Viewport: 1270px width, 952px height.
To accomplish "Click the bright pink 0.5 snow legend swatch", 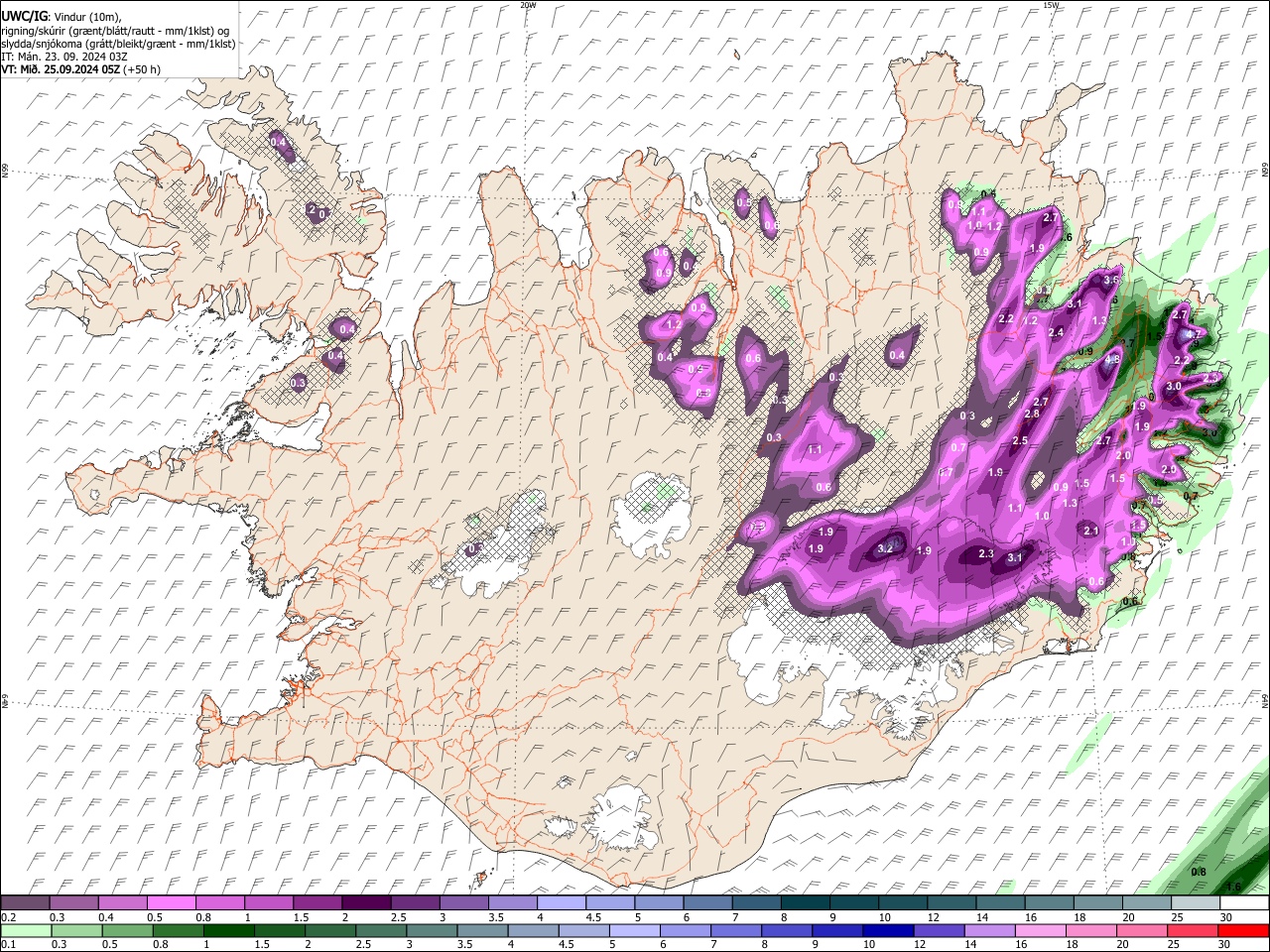I will pyautogui.click(x=171, y=903).
